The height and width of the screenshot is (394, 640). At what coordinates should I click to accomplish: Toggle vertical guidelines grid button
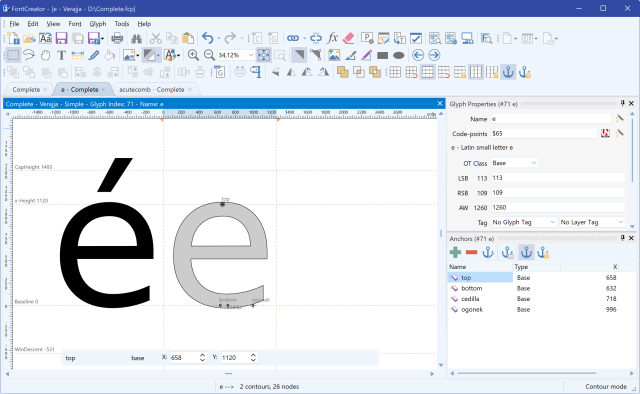(x=476, y=72)
